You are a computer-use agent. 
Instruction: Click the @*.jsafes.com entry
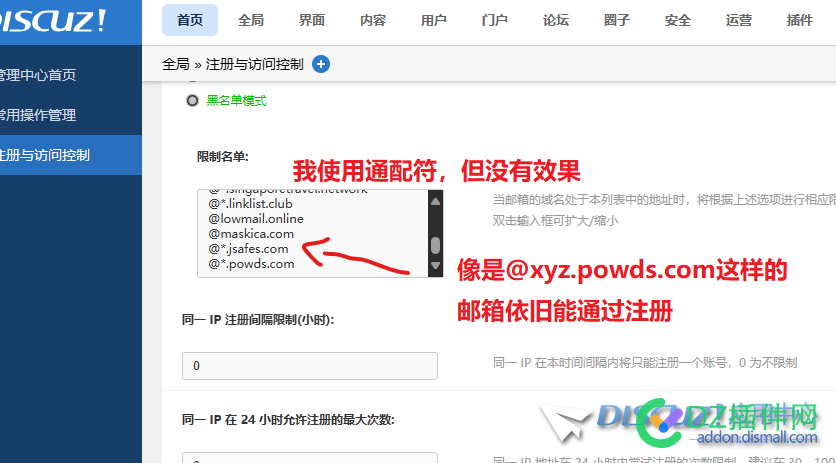coord(248,249)
